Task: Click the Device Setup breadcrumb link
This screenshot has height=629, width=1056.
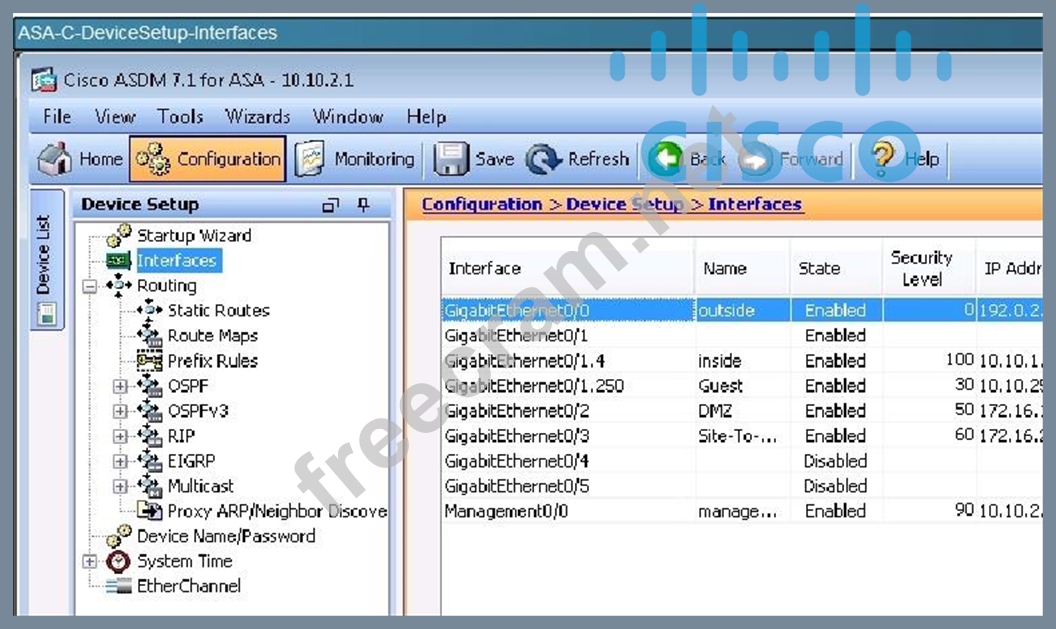Action: pyautogui.click(x=624, y=204)
